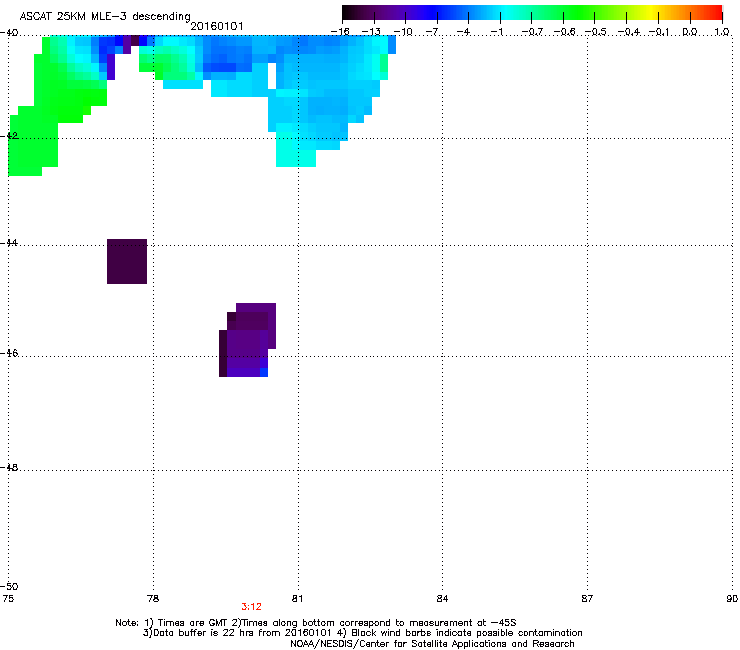Image resolution: width=740 pixels, height=650 pixels.
Task: Click the color bar legend gradient
Action: pos(532,13)
